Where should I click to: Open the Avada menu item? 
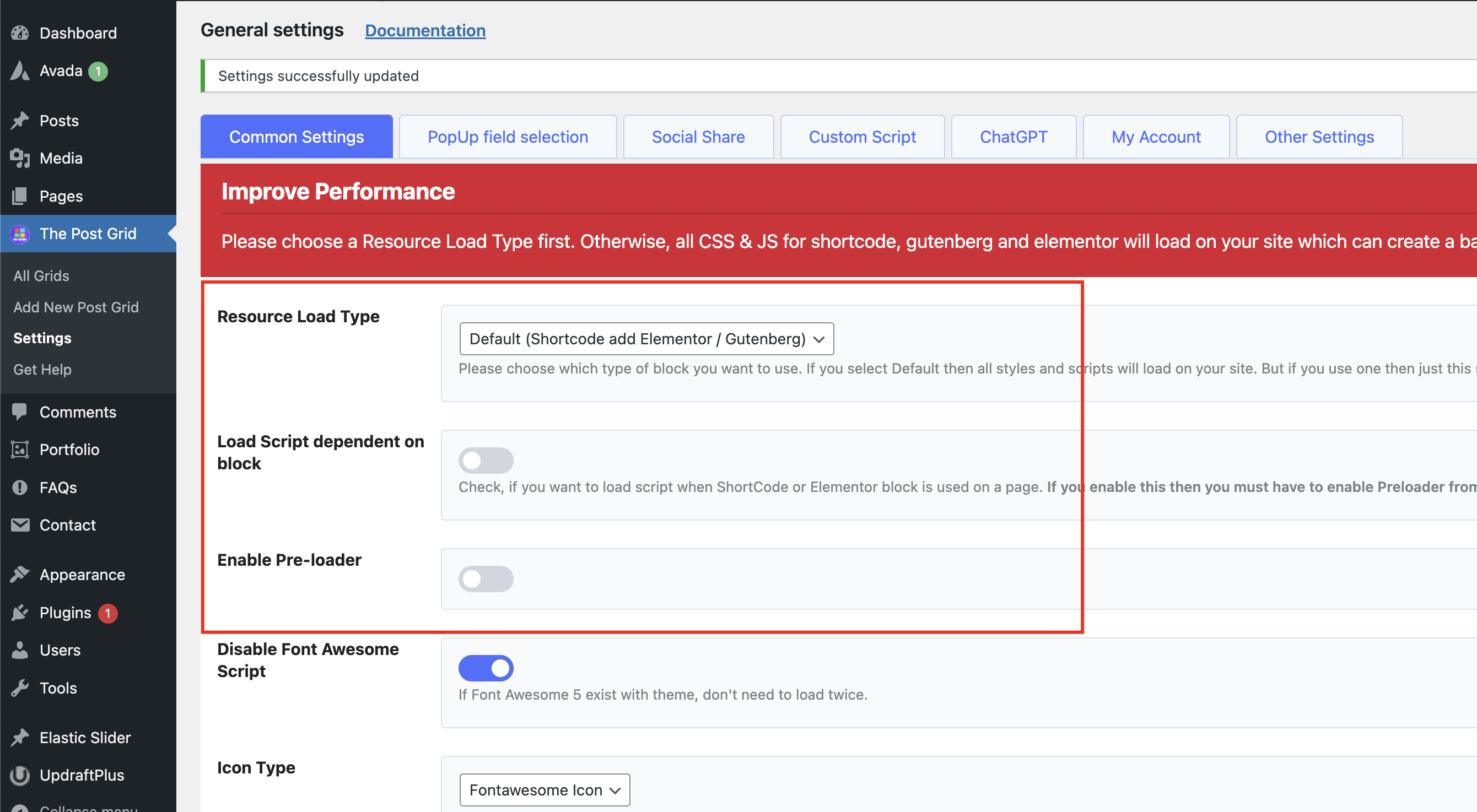(88, 71)
